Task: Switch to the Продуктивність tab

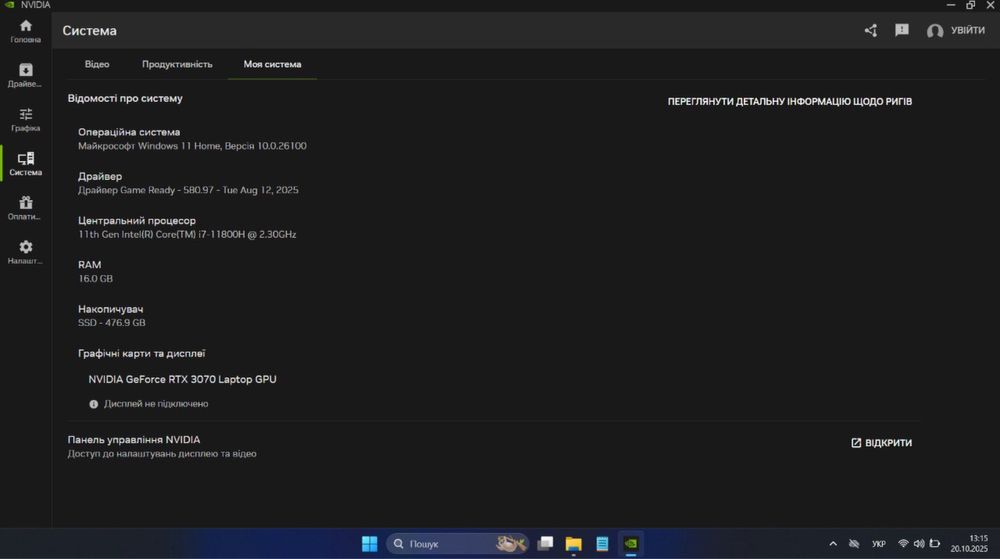Action: [x=177, y=64]
